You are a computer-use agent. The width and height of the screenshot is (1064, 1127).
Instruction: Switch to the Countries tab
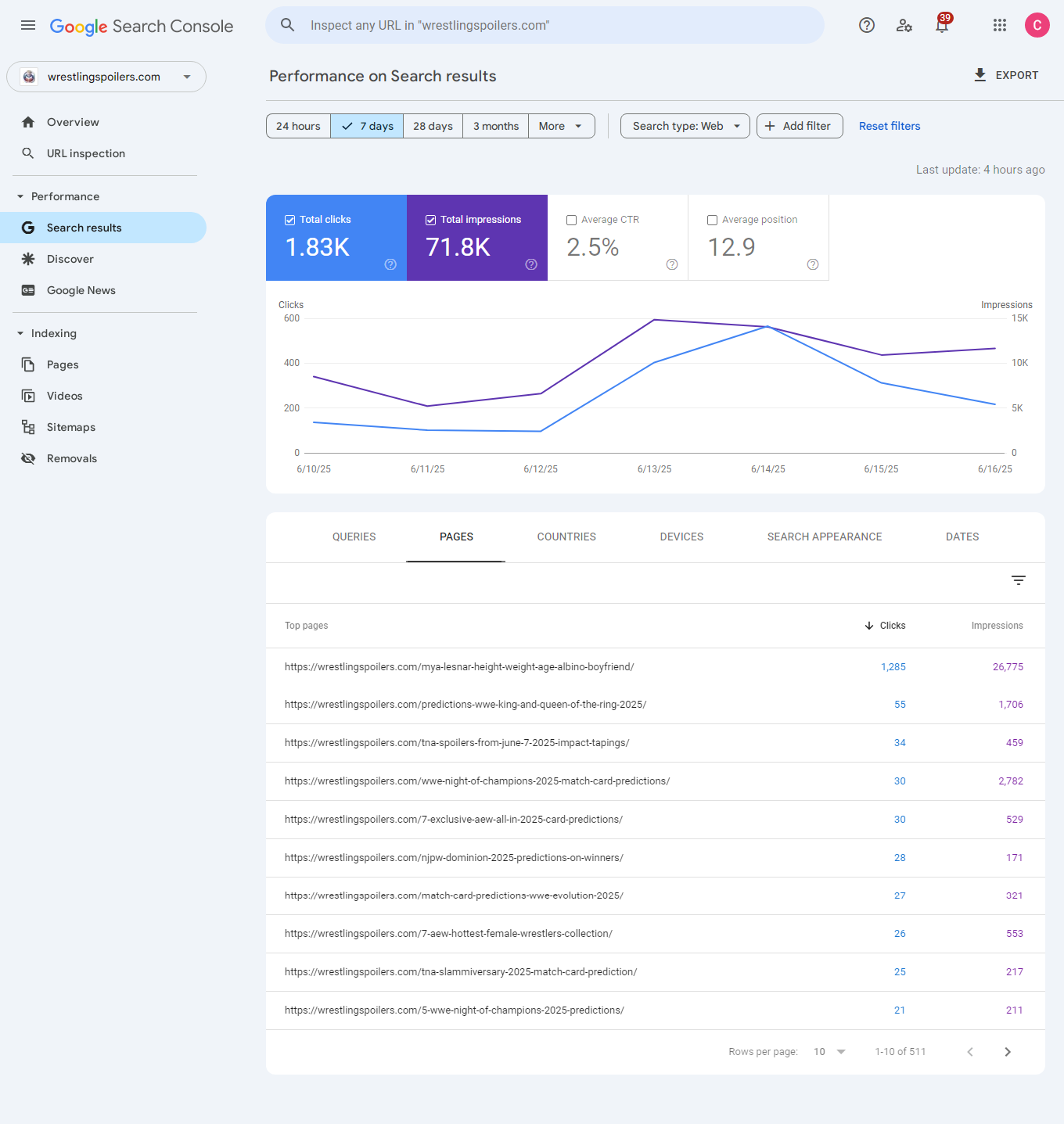pyautogui.click(x=566, y=537)
